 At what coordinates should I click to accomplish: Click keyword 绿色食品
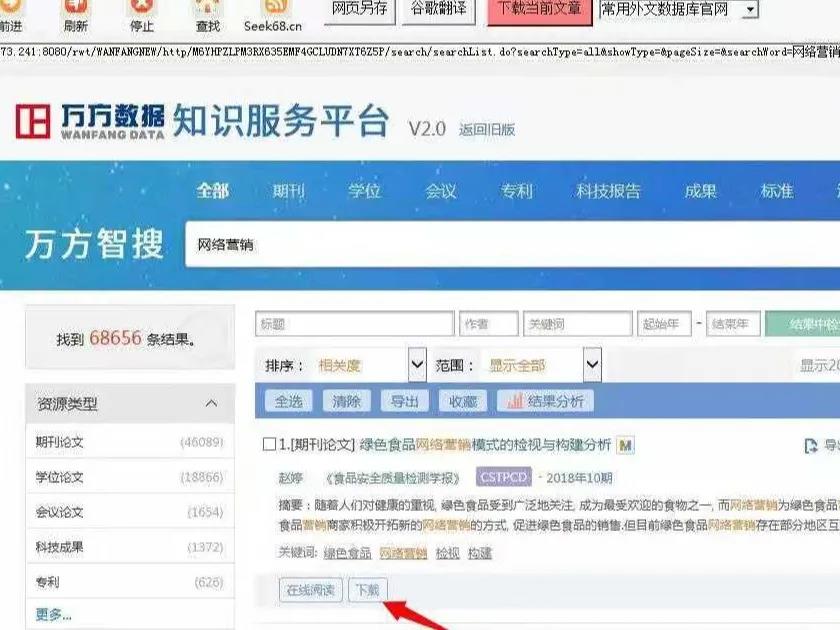click(x=347, y=553)
